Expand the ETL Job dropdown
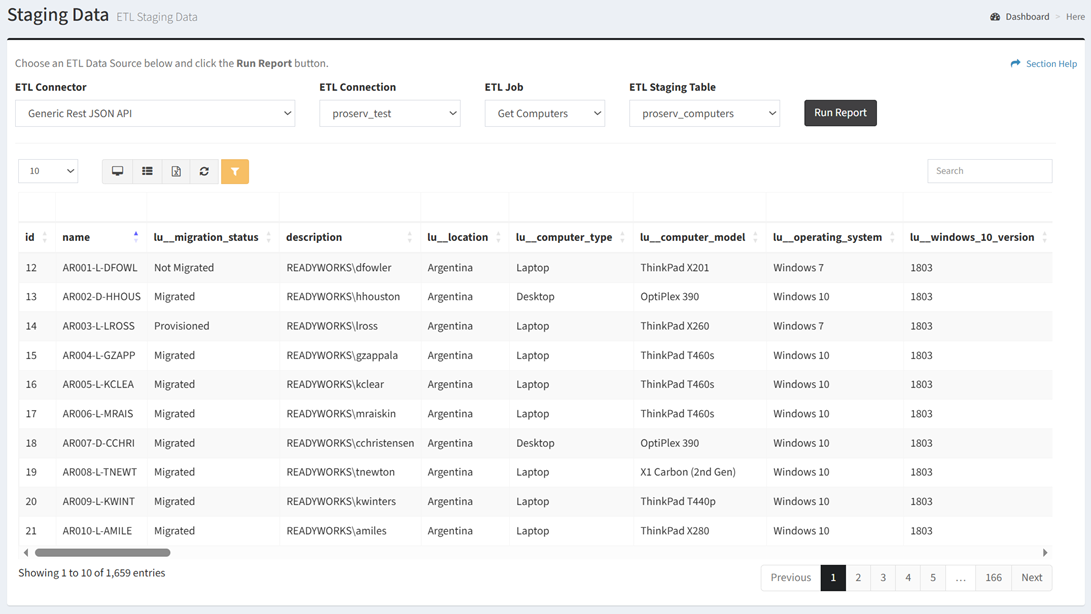Image resolution: width=1091 pixels, height=614 pixels. [545, 113]
